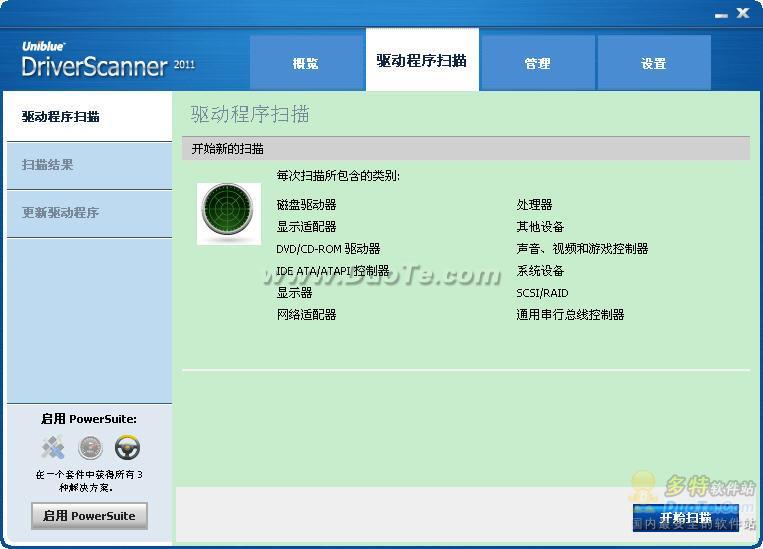
Task: Click the green radar scan icon
Action: 228,213
